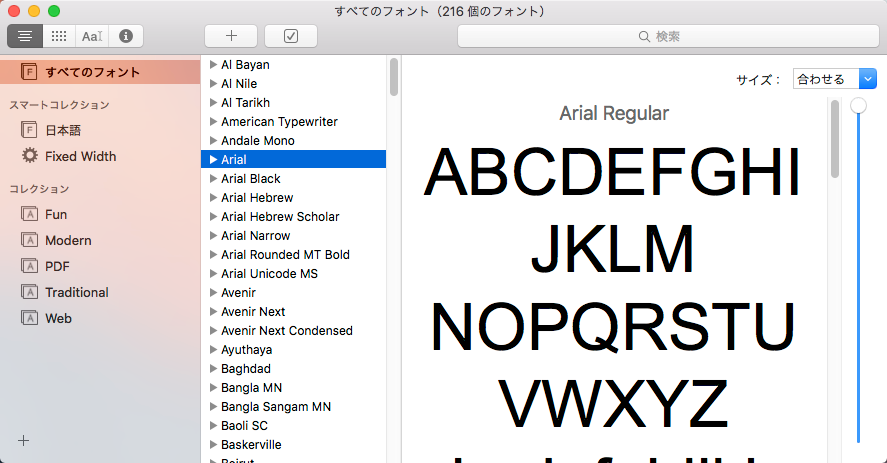
Task: Open the PDF collection
Action: [x=57, y=267]
